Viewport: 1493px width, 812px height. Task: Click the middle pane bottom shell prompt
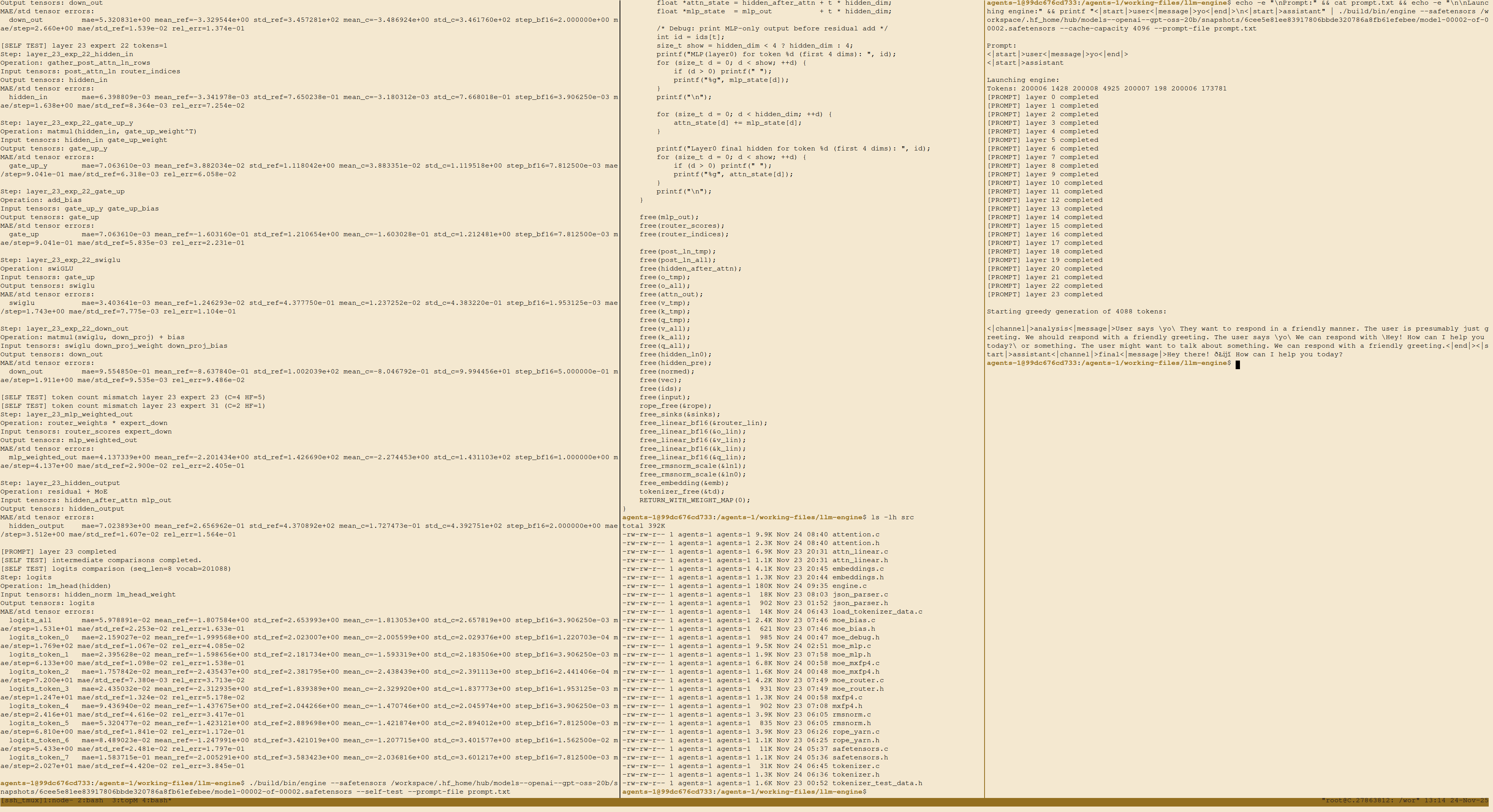[x=744, y=792]
